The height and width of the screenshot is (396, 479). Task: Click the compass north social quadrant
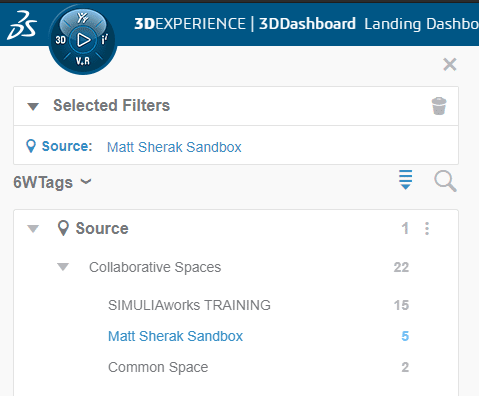[x=83, y=18]
